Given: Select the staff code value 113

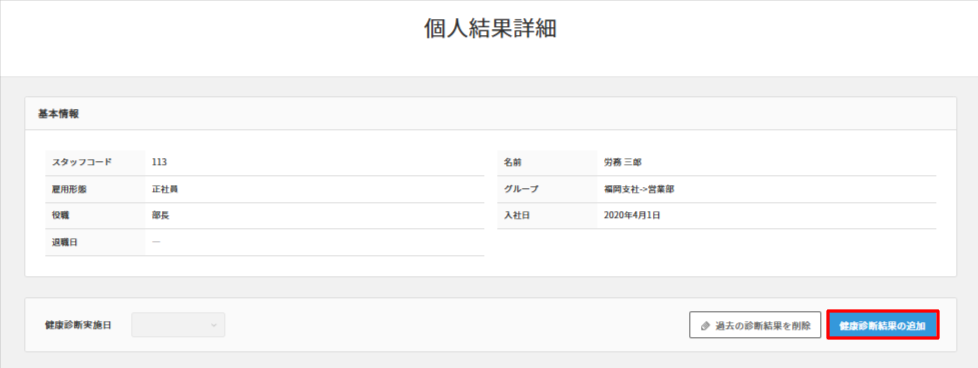Looking at the screenshot, I should (x=159, y=162).
